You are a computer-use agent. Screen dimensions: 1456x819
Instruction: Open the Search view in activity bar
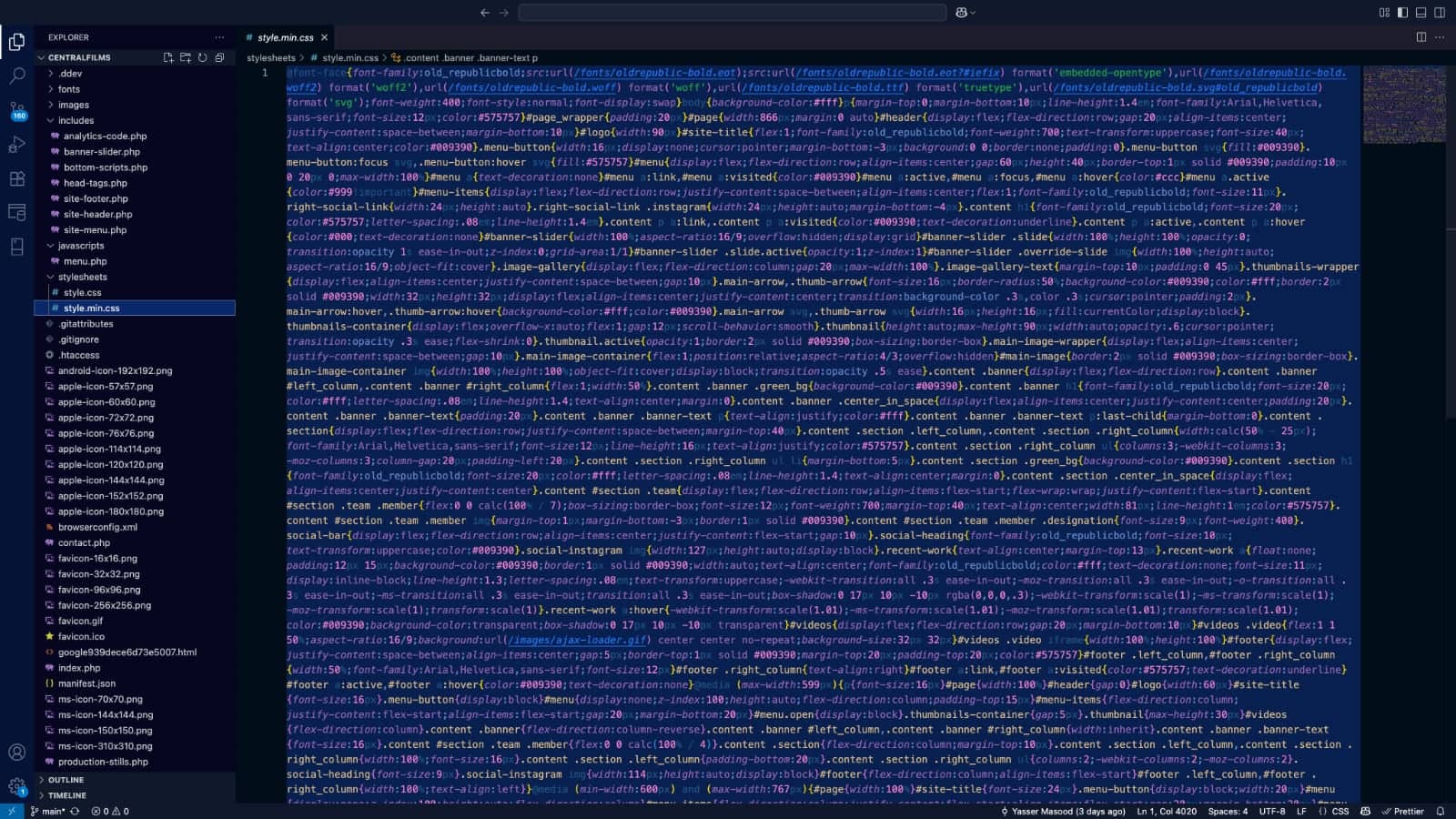click(x=16, y=76)
